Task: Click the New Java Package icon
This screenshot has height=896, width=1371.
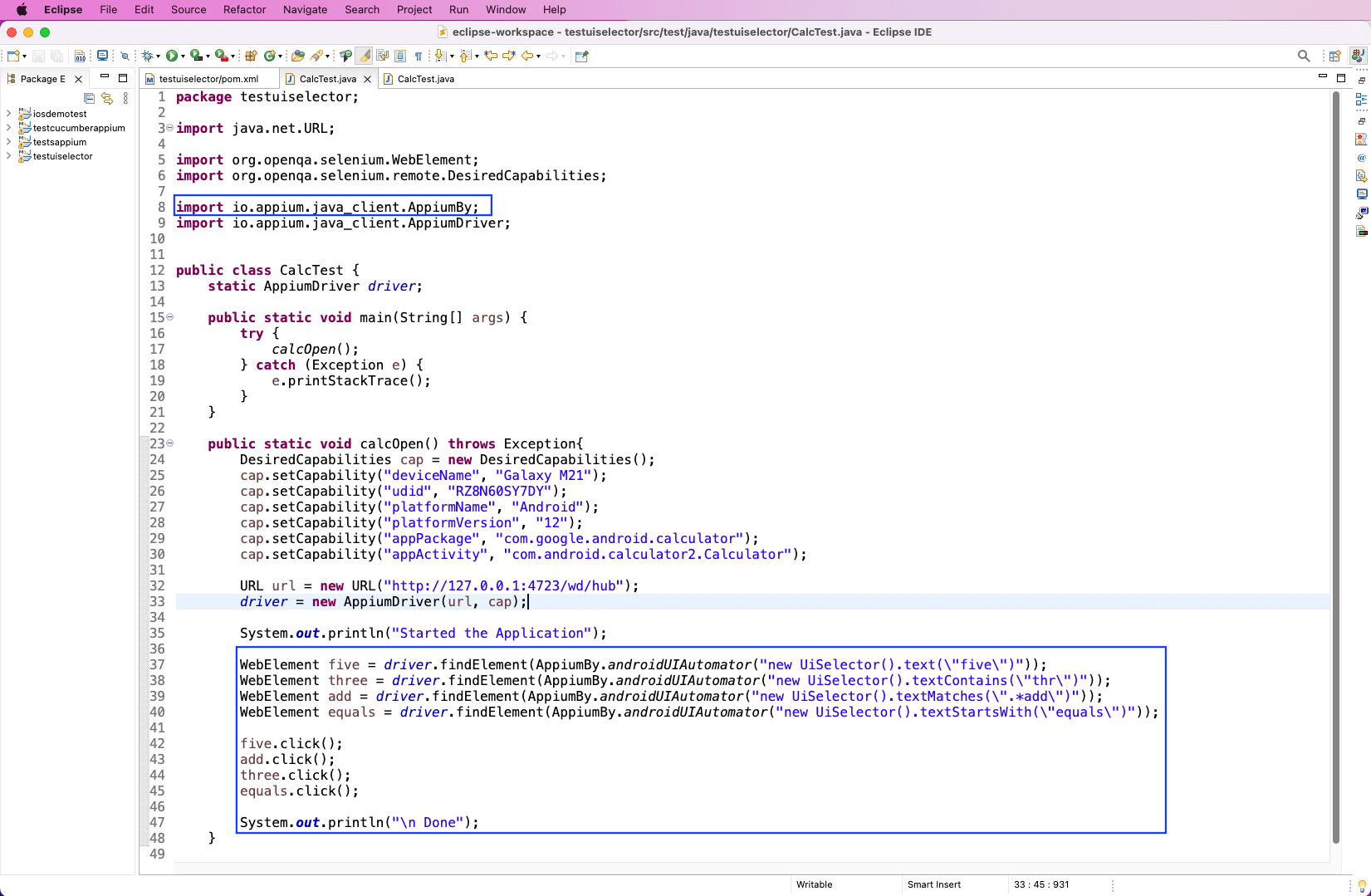Action: [250, 56]
